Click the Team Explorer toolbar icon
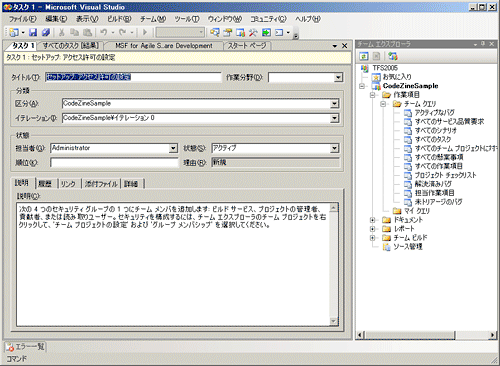The width and height of the screenshot is (500, 366). pos(240,32)
